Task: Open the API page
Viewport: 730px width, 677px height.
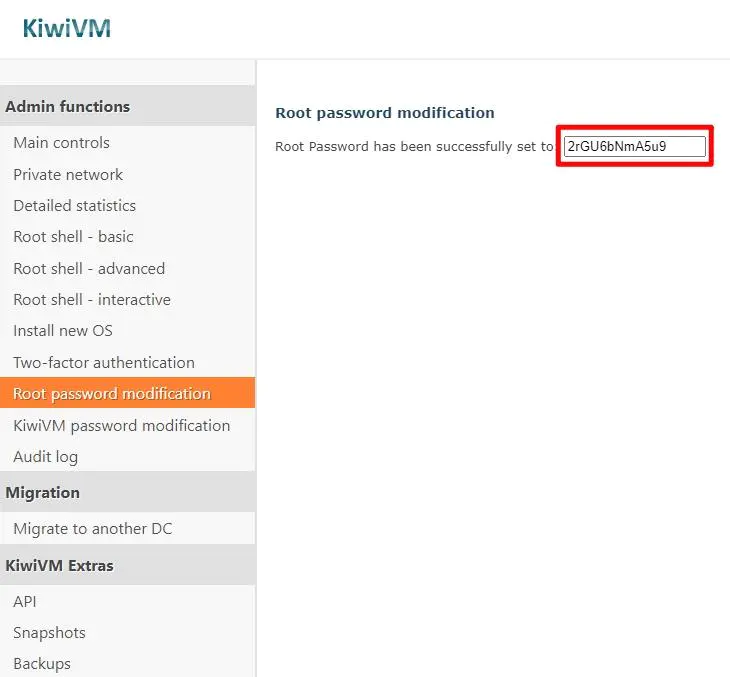Action: pos(25,602)
